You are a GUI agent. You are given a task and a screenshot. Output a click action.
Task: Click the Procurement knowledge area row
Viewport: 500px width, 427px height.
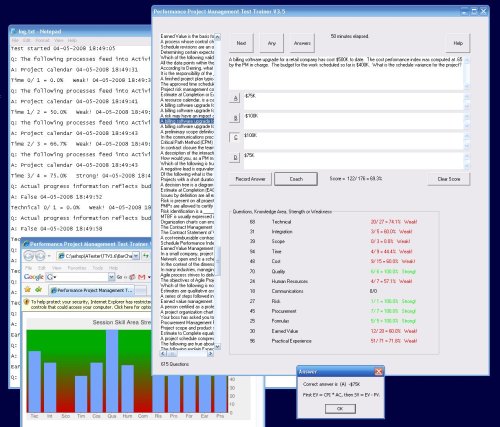(333, 311)
